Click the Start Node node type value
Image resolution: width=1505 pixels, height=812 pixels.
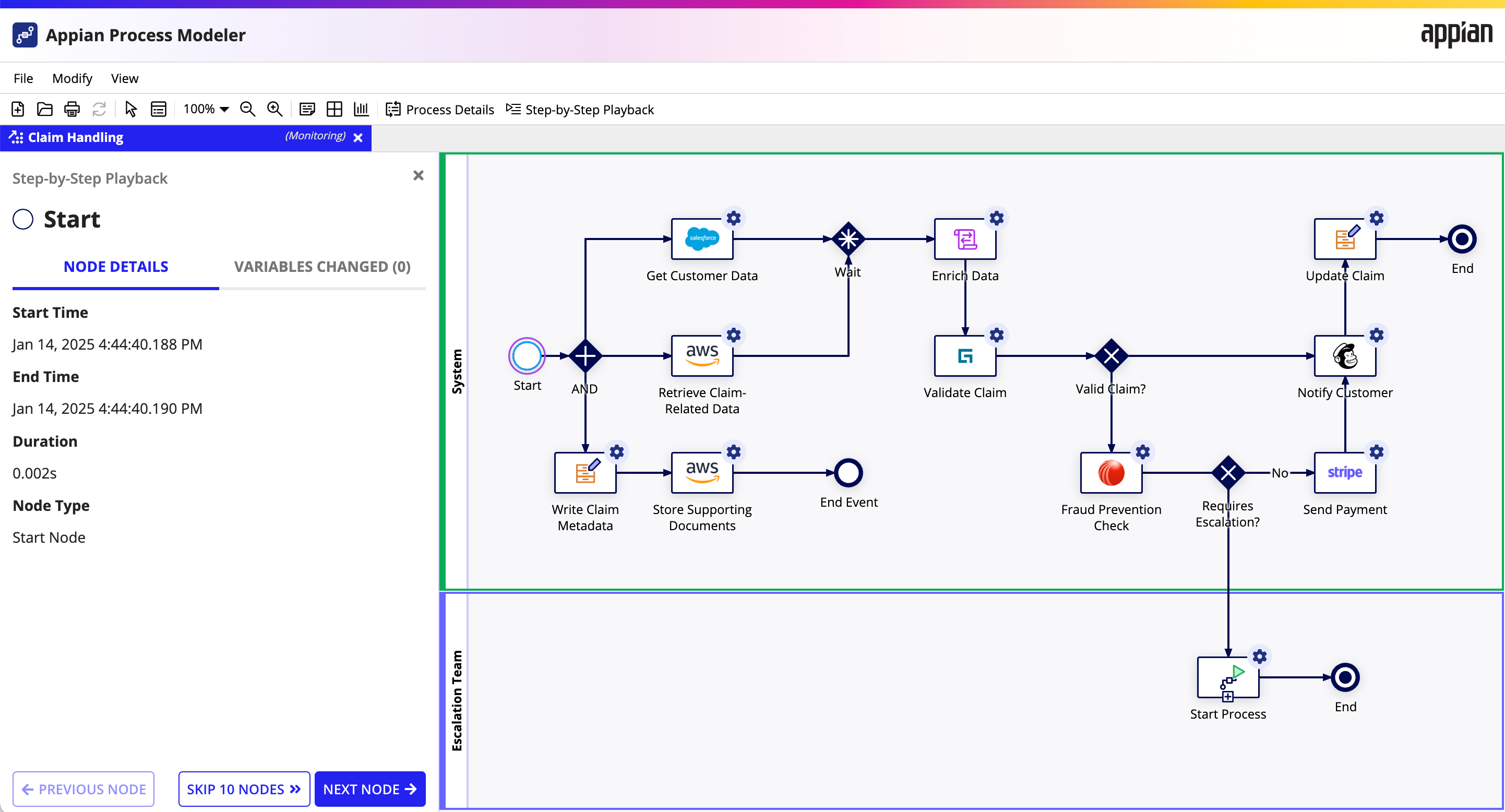click(49, 537)
